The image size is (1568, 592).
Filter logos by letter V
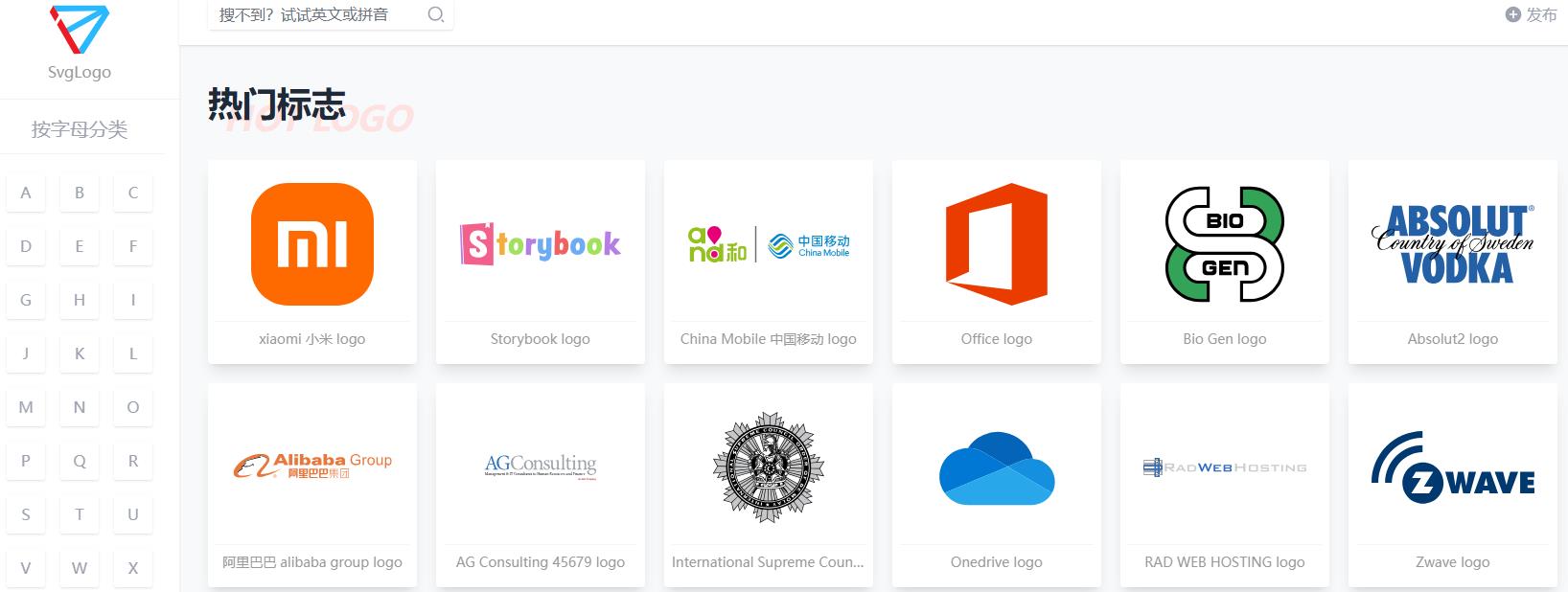pos(26,568)
